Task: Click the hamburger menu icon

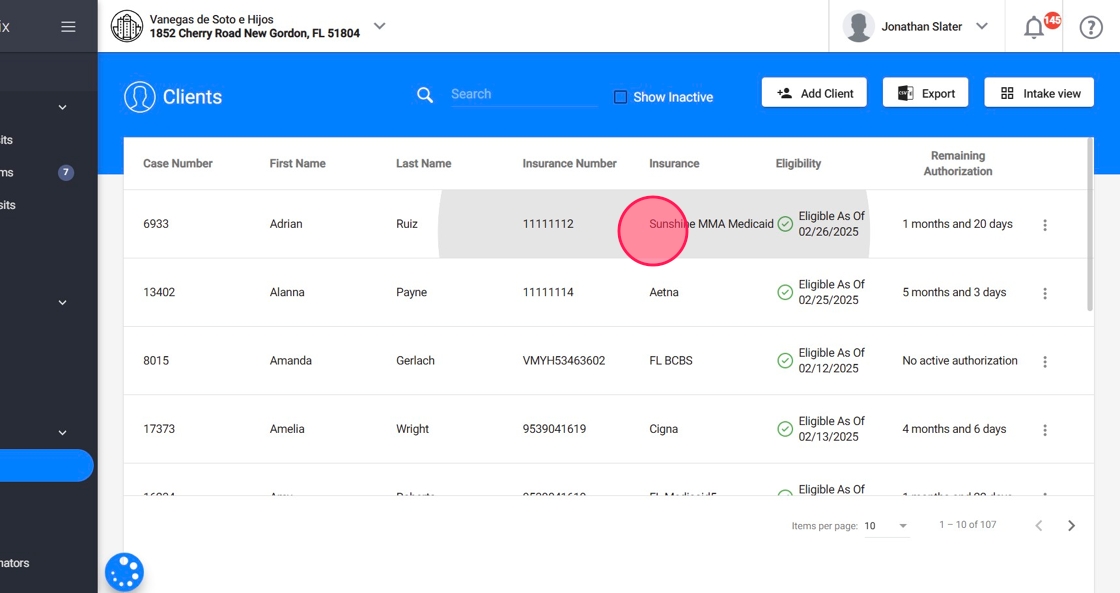Action: click(68, 27)
